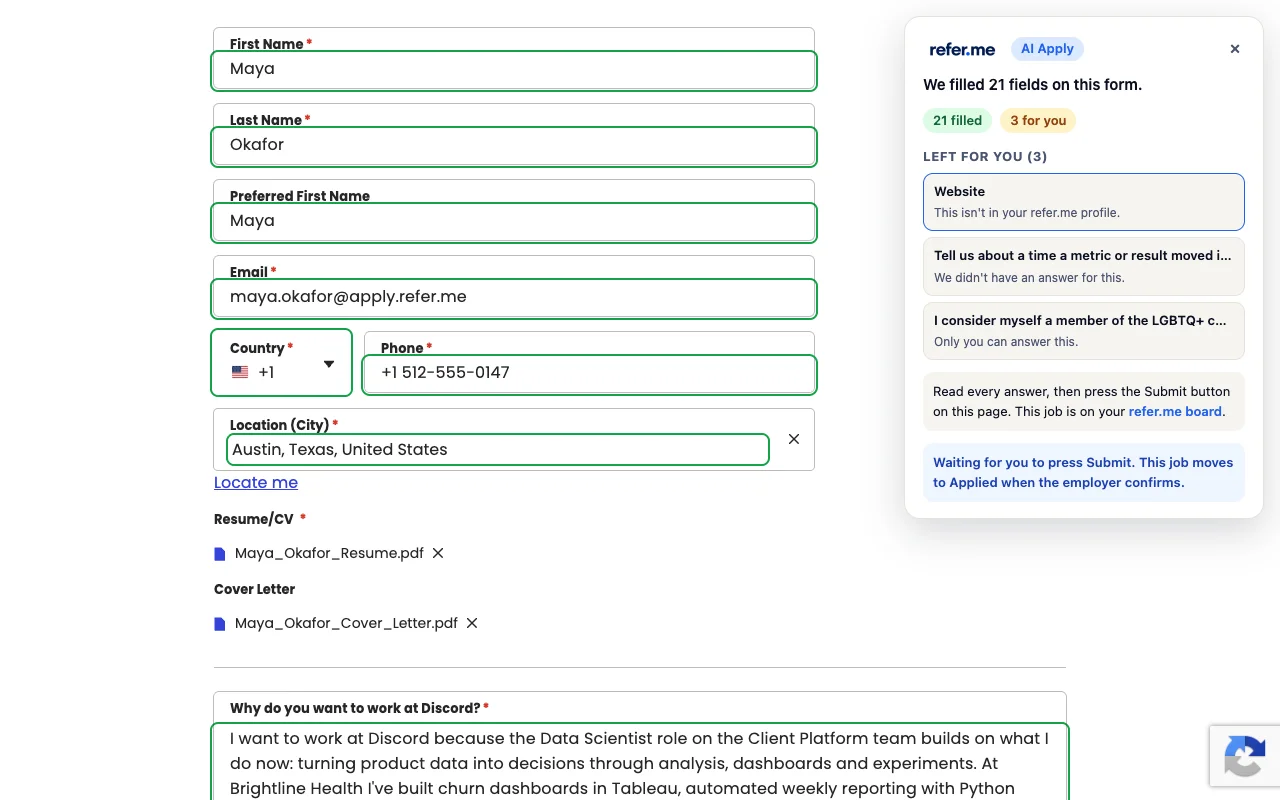Click the 'LEFT FOR YOU (3)' label
This screenshot has width=1280, height=800.
tap(985, 156)
